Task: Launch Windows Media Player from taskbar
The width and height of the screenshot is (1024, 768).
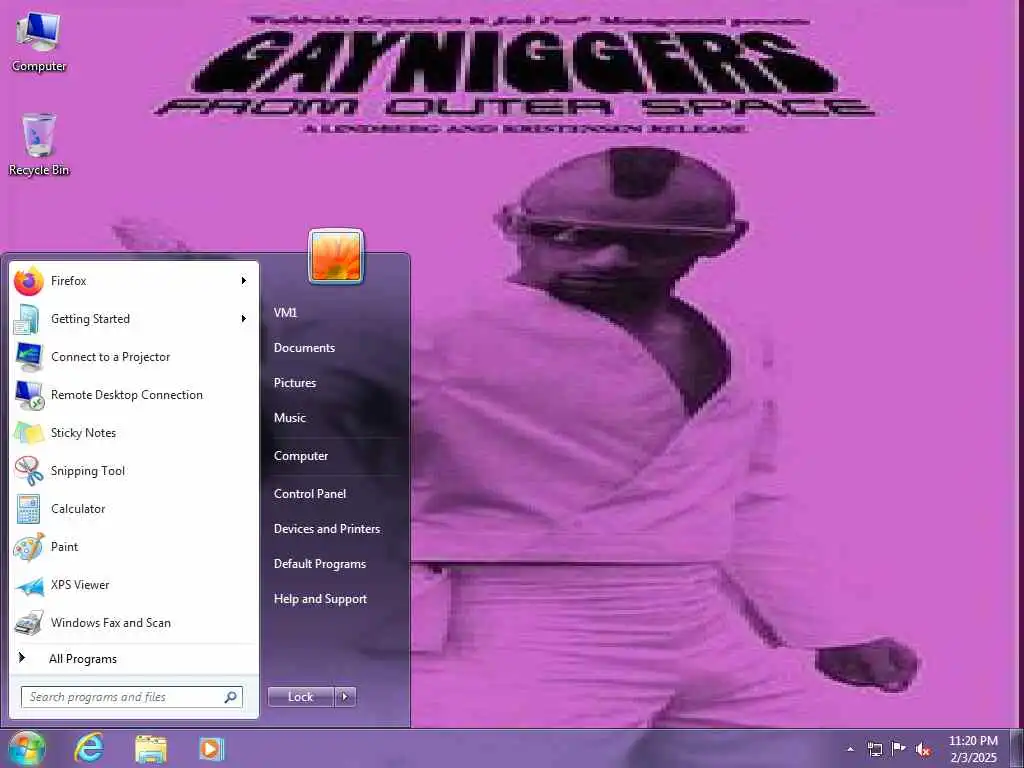Action: [x=212, y=749]
